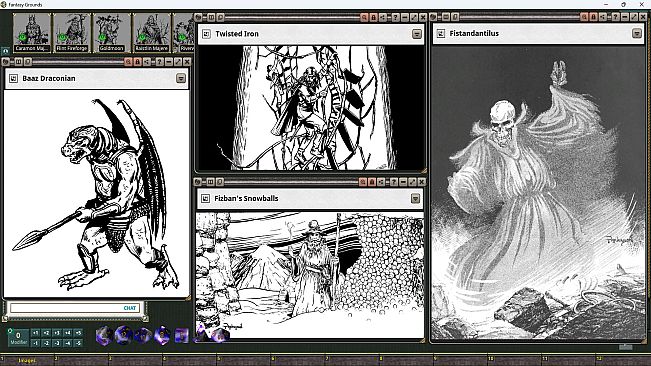Open help icon in Fizban's Snowballs window
This screenshot has width=651, height=366.
pos(393,182)
